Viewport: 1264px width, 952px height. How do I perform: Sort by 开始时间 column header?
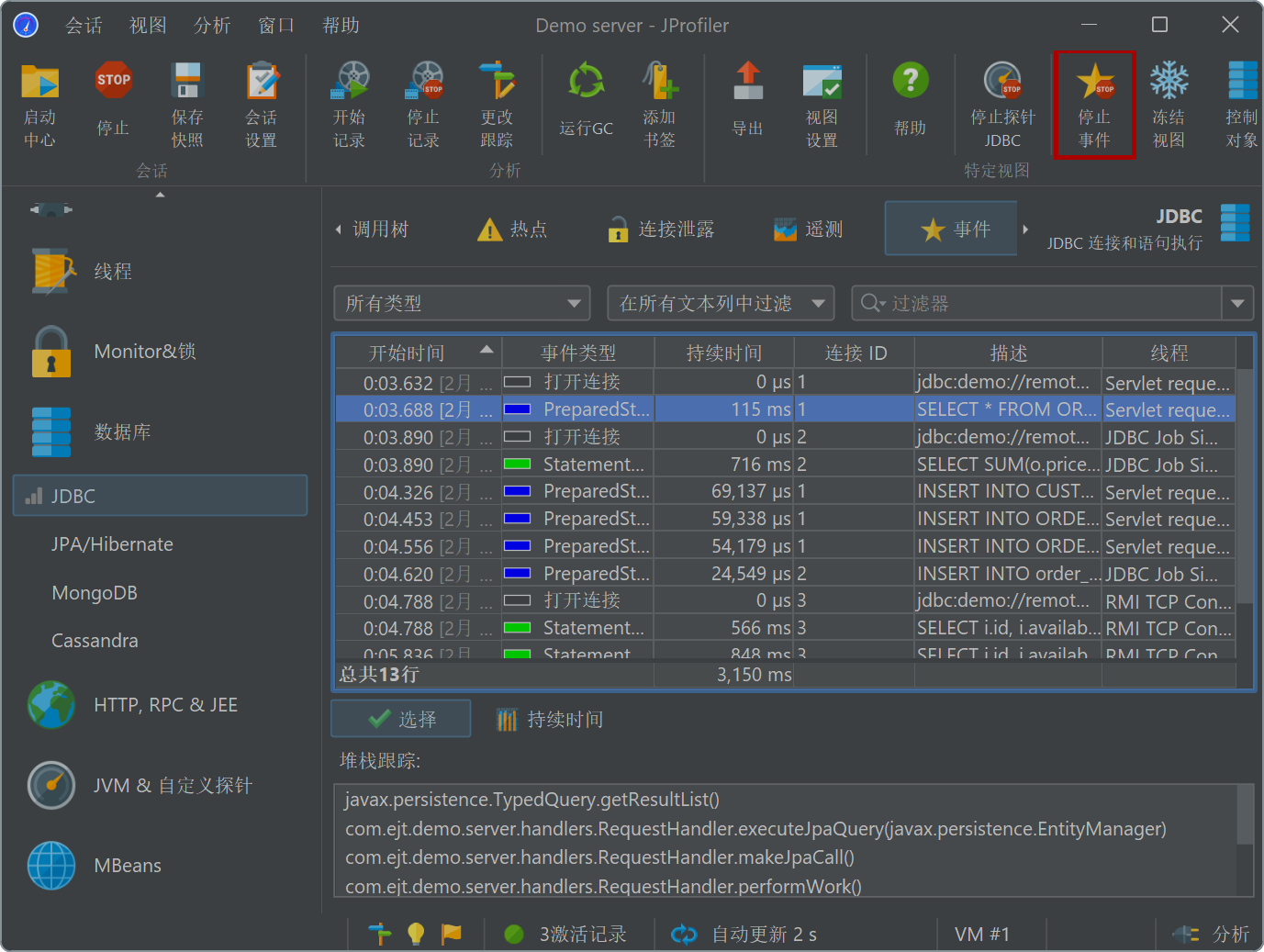(419, 353)
